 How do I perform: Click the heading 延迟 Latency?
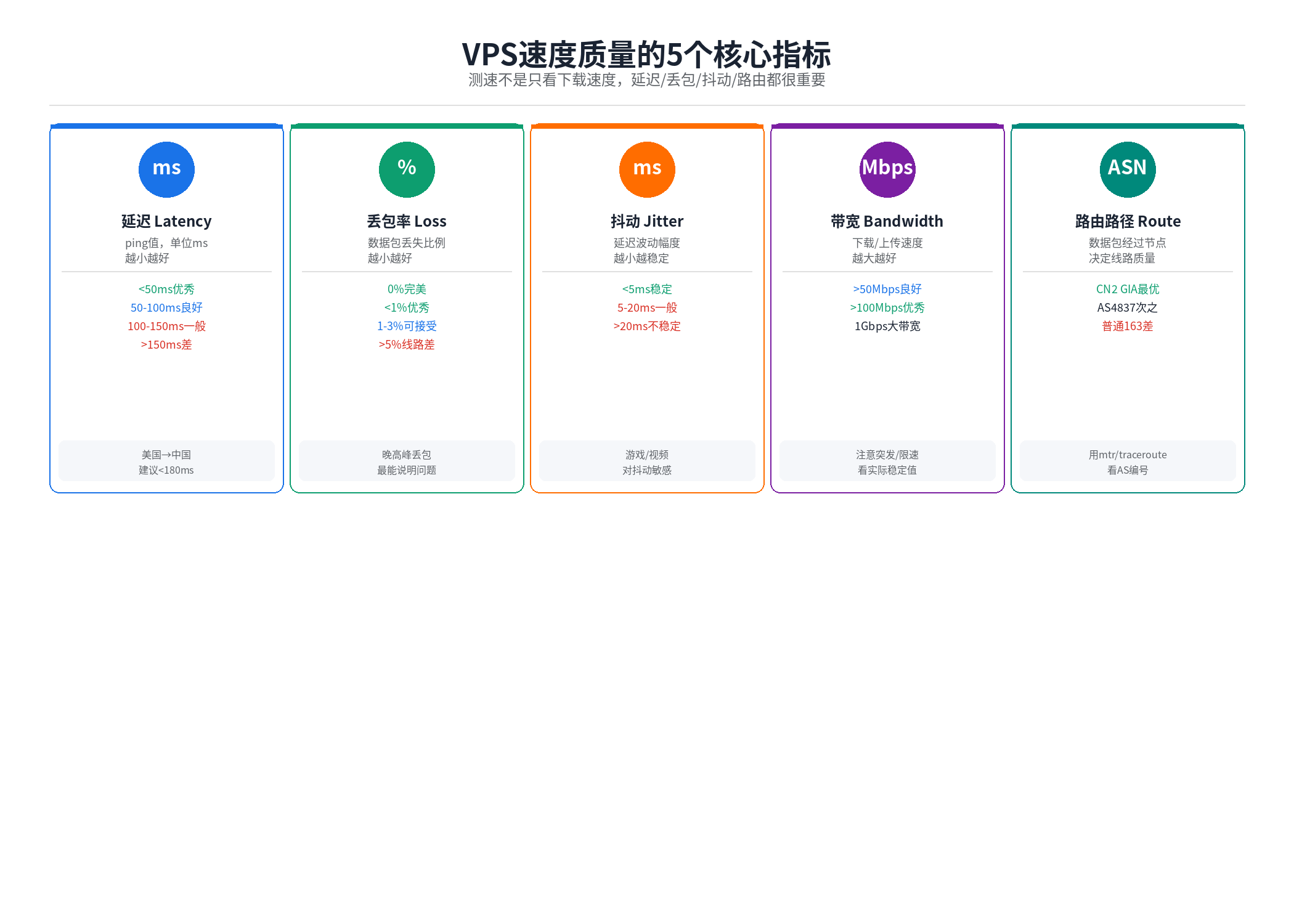[x=166, y=221]
